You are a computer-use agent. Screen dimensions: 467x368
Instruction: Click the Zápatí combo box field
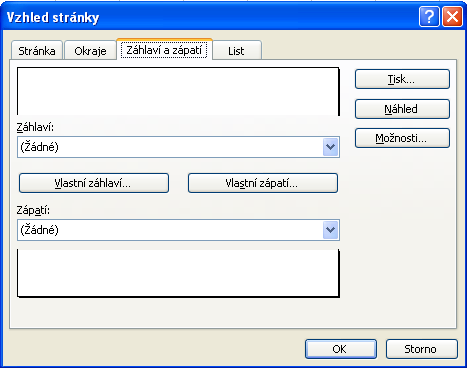178,230
